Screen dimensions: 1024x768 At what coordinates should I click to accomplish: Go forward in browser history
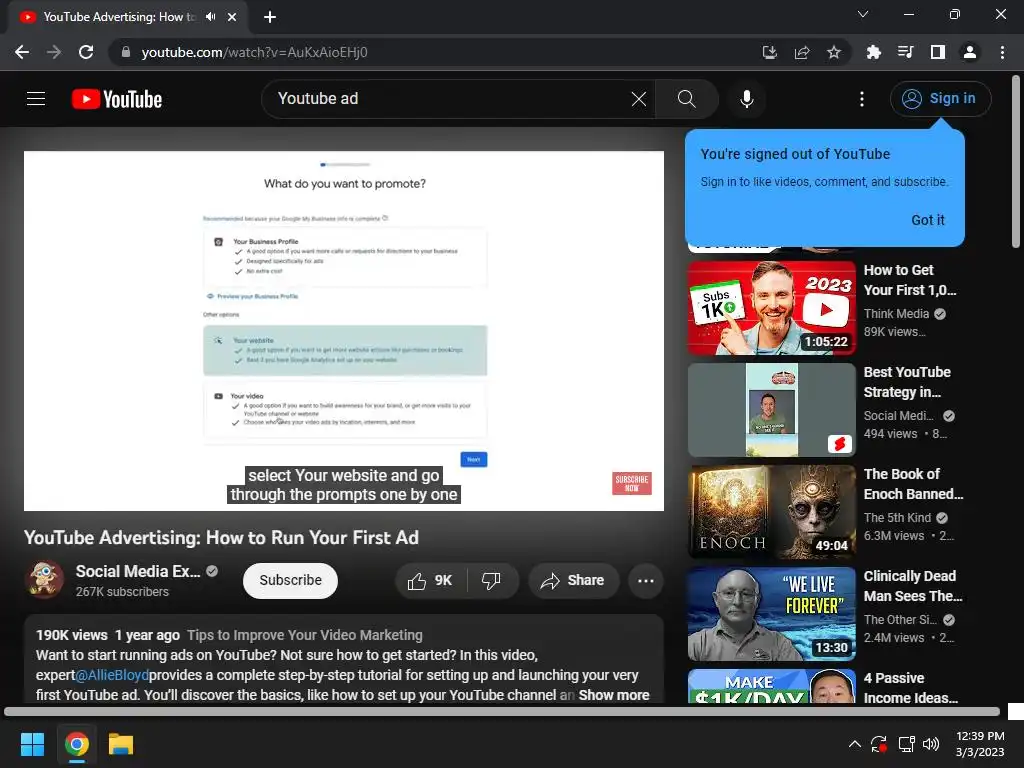click(54, 52)
